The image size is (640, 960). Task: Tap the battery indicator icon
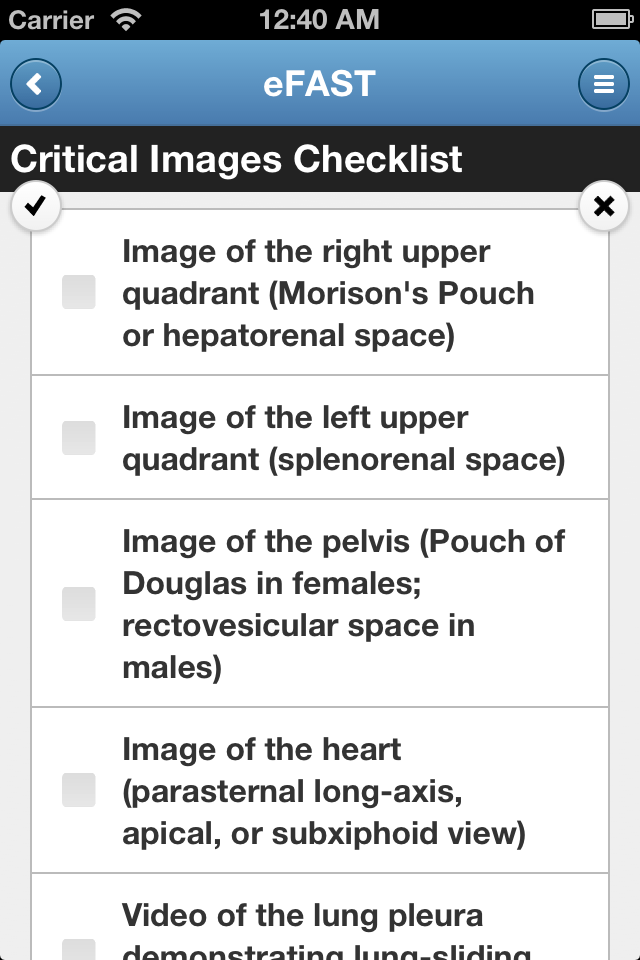click(x=612, y=20)
